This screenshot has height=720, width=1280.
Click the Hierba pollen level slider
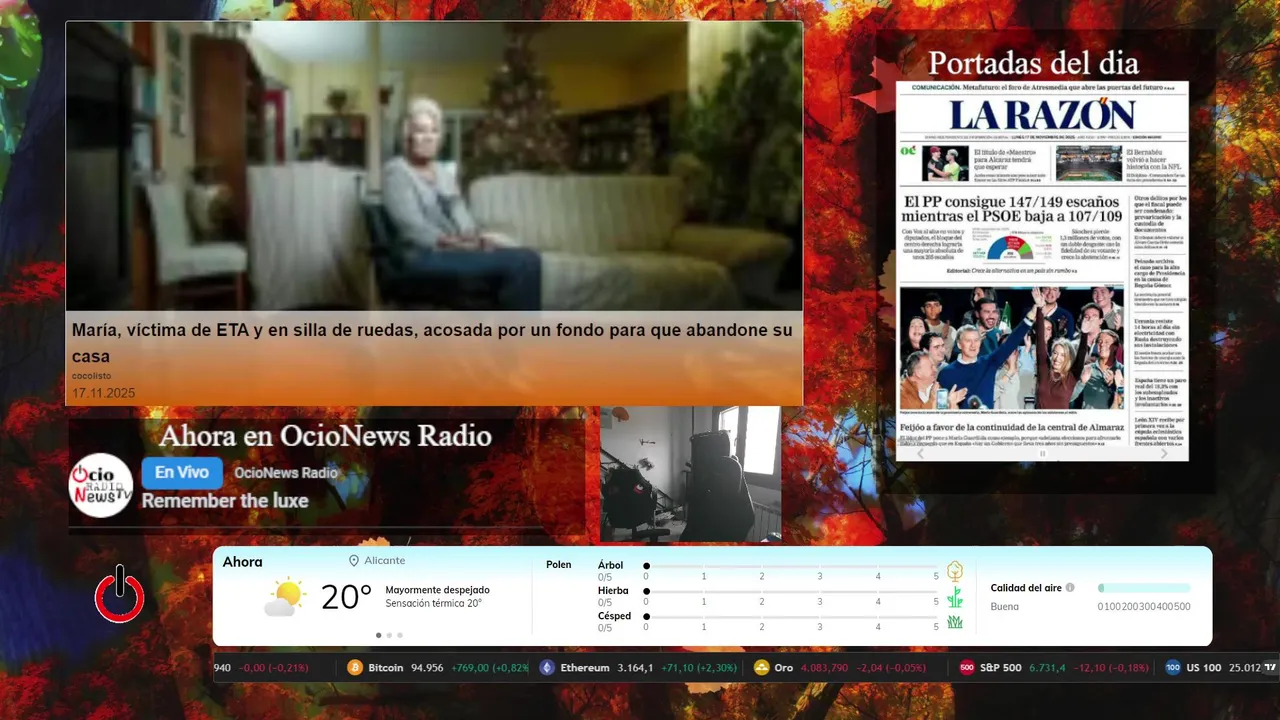tap(791, 592)
